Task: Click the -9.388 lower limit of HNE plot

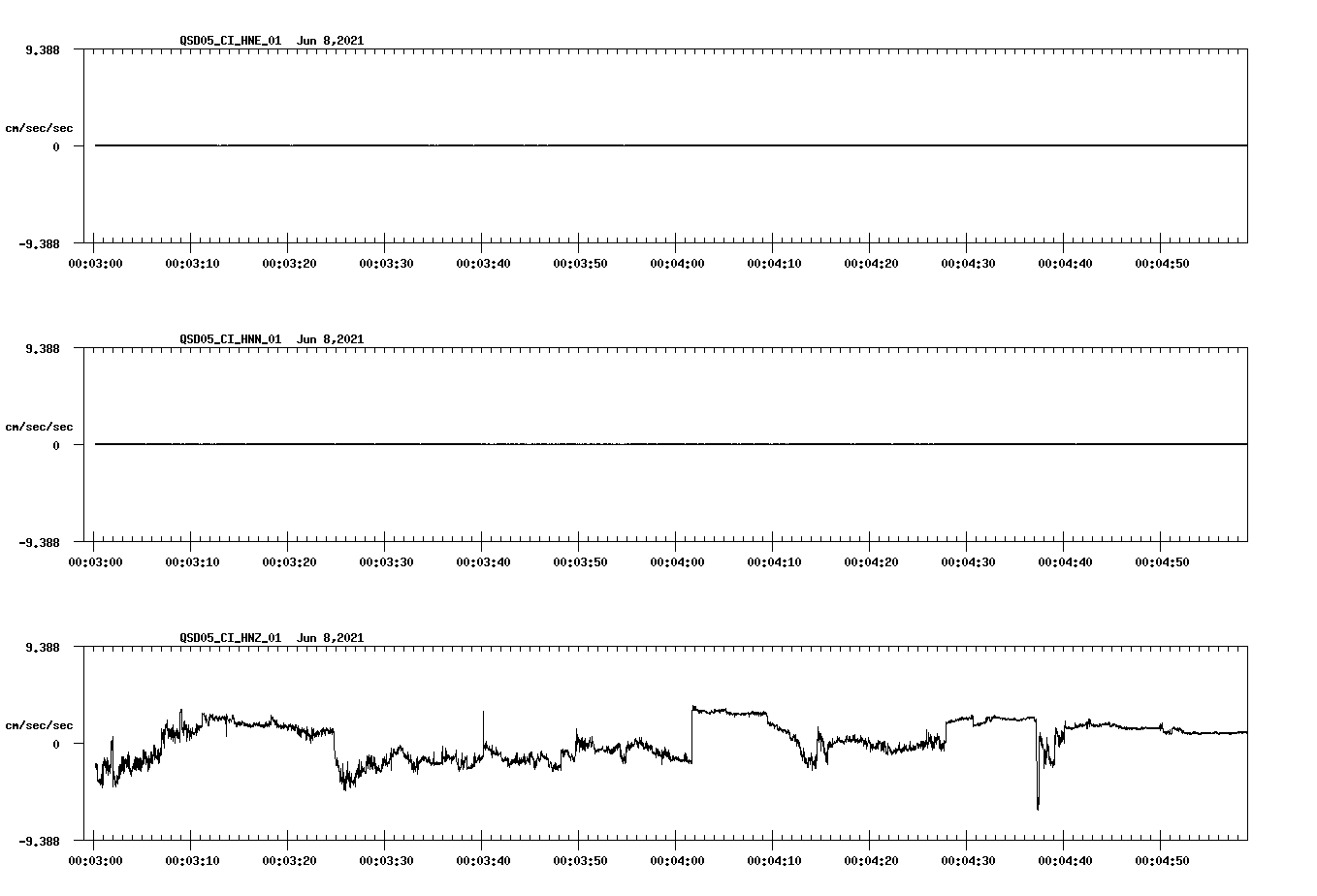Action: 40,243
